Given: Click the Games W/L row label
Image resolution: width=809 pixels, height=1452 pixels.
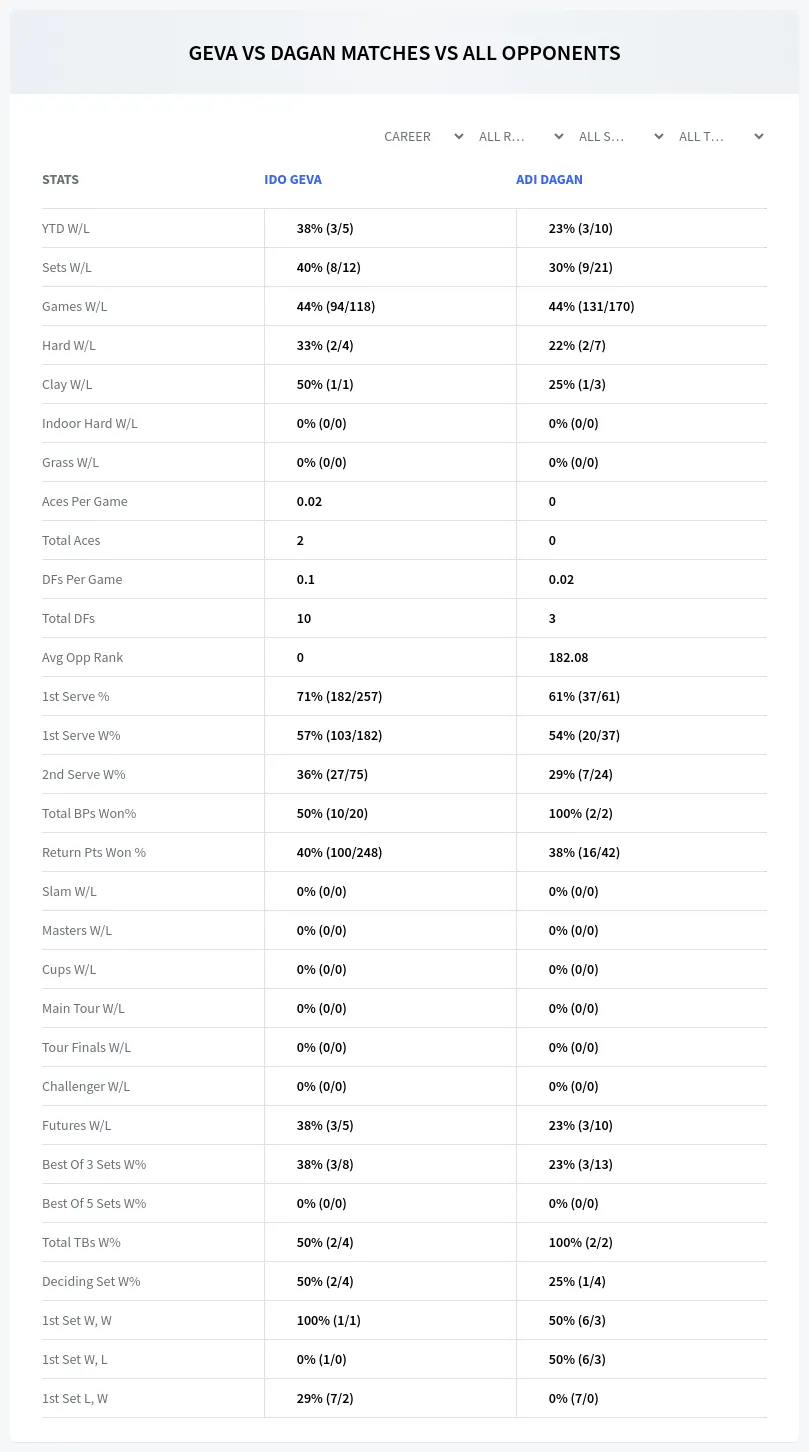Looking at the screenshot, I should point(74,306).
